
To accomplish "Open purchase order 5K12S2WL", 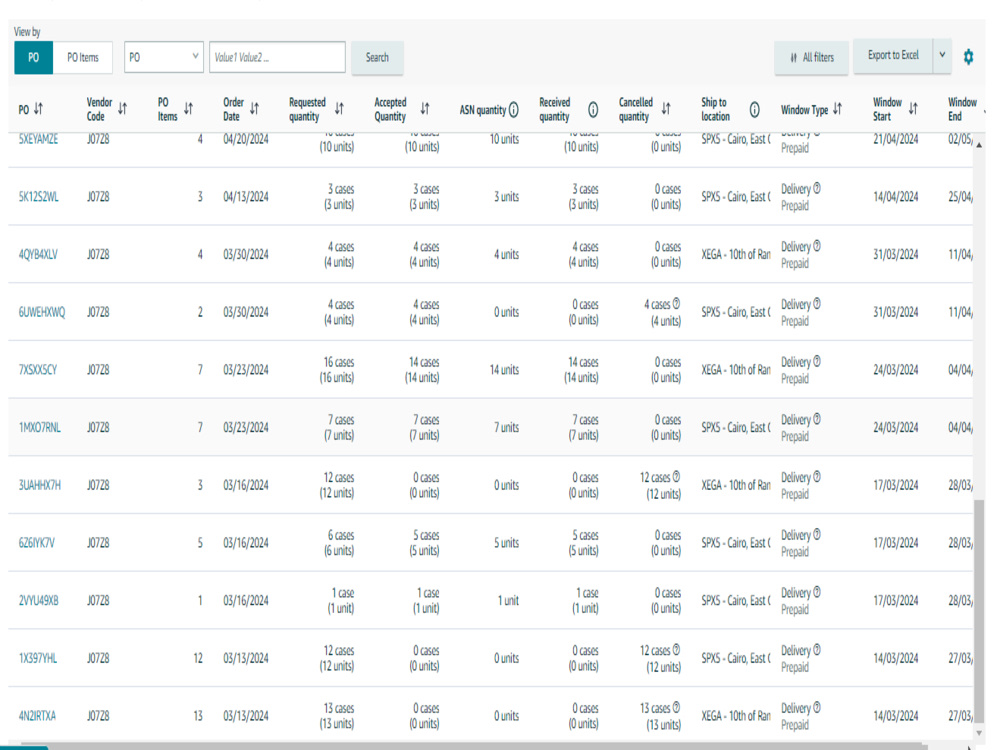I will click(x=38, y=197).
